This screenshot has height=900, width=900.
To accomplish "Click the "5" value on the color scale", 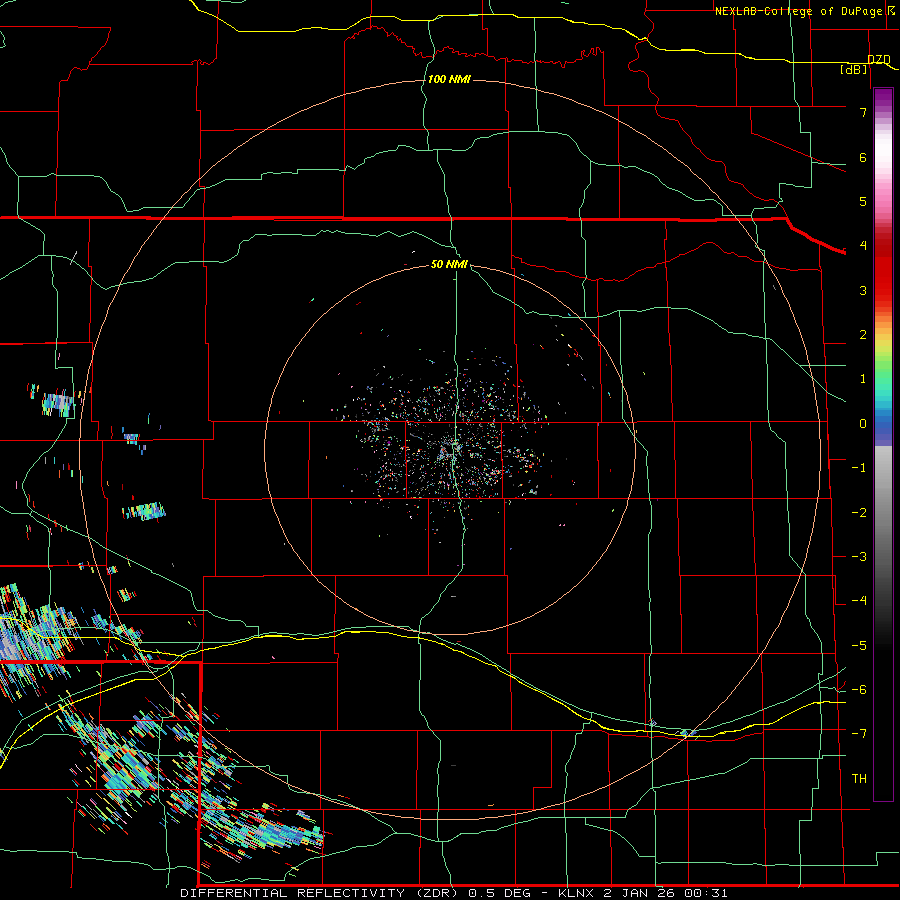I will 863,201.
